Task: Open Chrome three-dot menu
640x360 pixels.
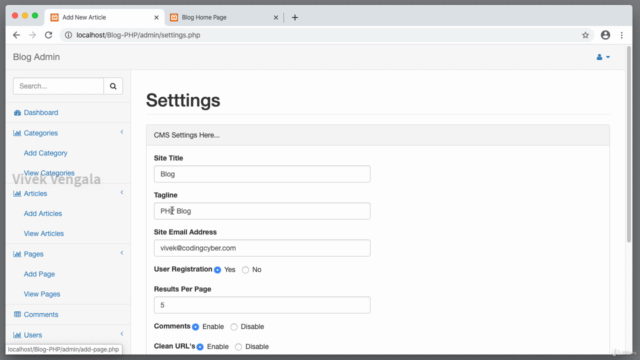Action: [622, 35]
